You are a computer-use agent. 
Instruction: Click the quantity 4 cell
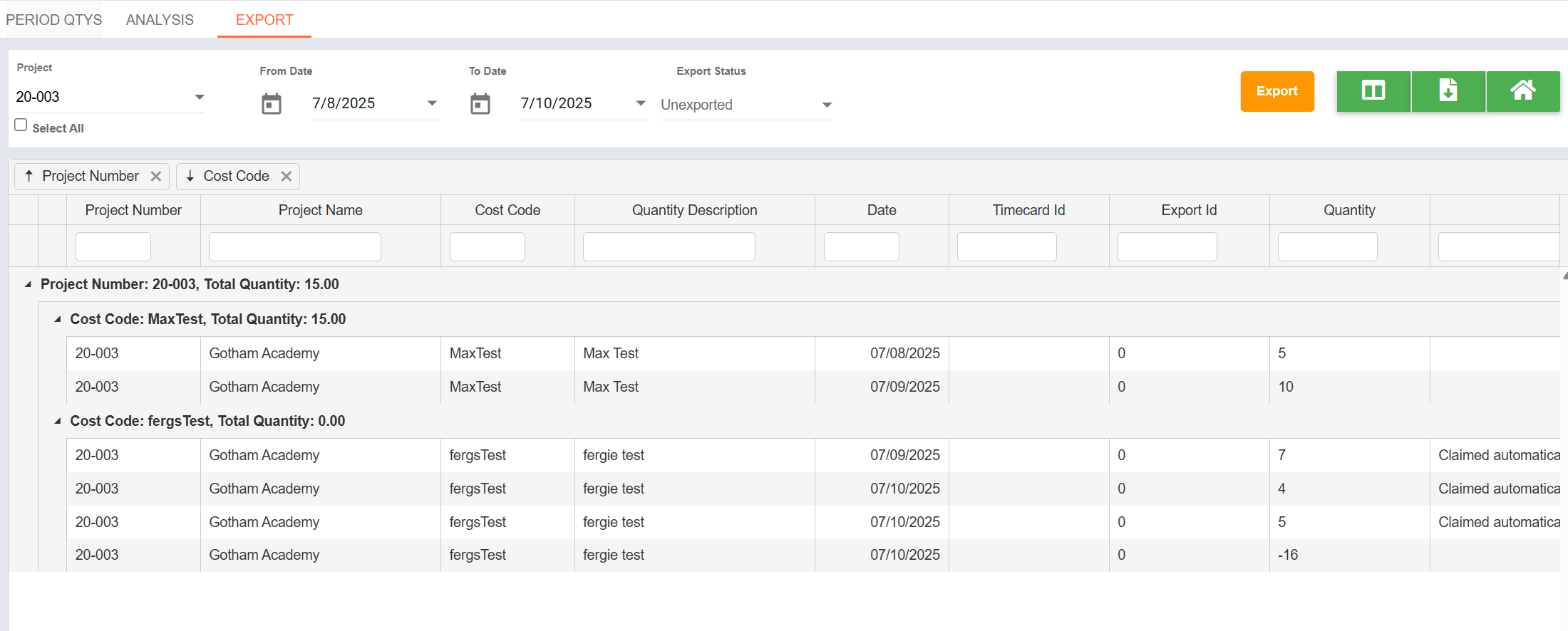tap(1350, 489)
